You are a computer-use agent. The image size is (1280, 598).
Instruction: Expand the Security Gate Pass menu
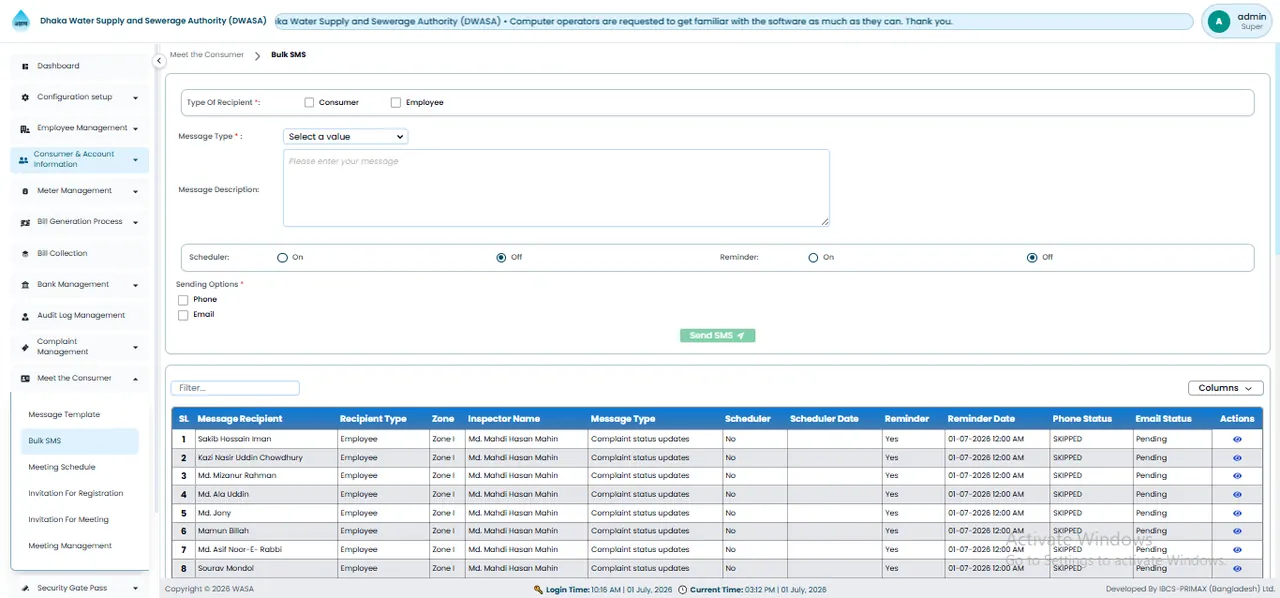135,589
